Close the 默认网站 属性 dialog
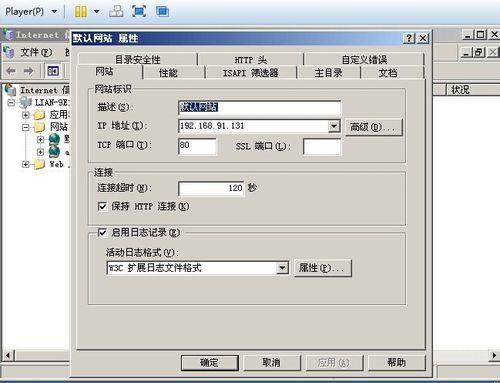Viewport: 500px width, 383px height. pyautogui.click(x=423, y=38)
